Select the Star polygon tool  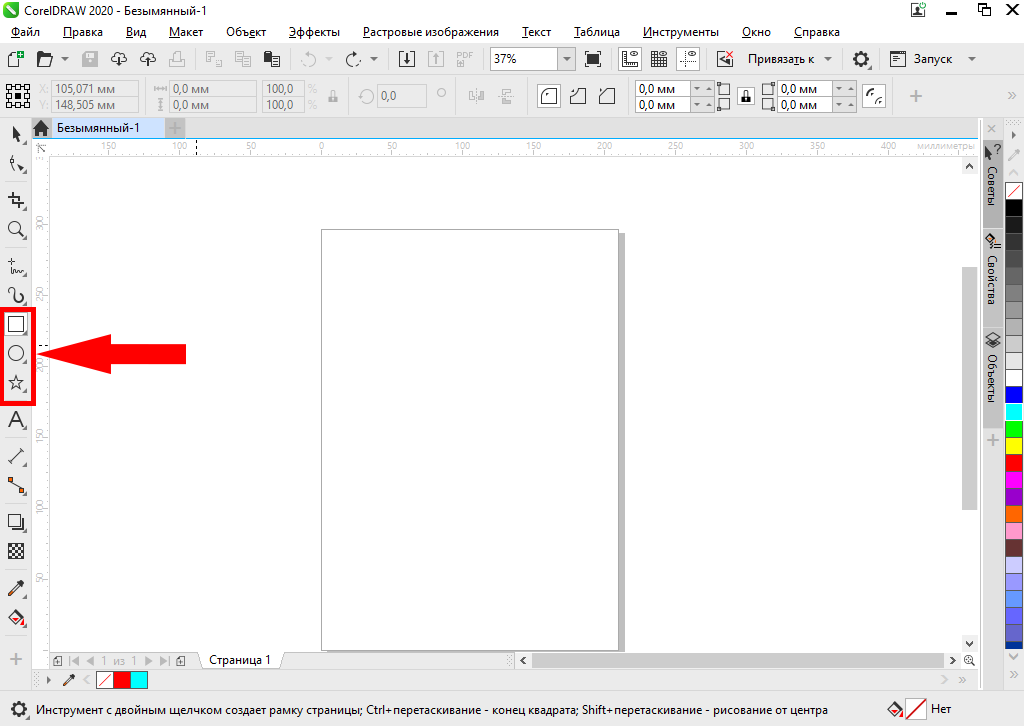[16, 383]
